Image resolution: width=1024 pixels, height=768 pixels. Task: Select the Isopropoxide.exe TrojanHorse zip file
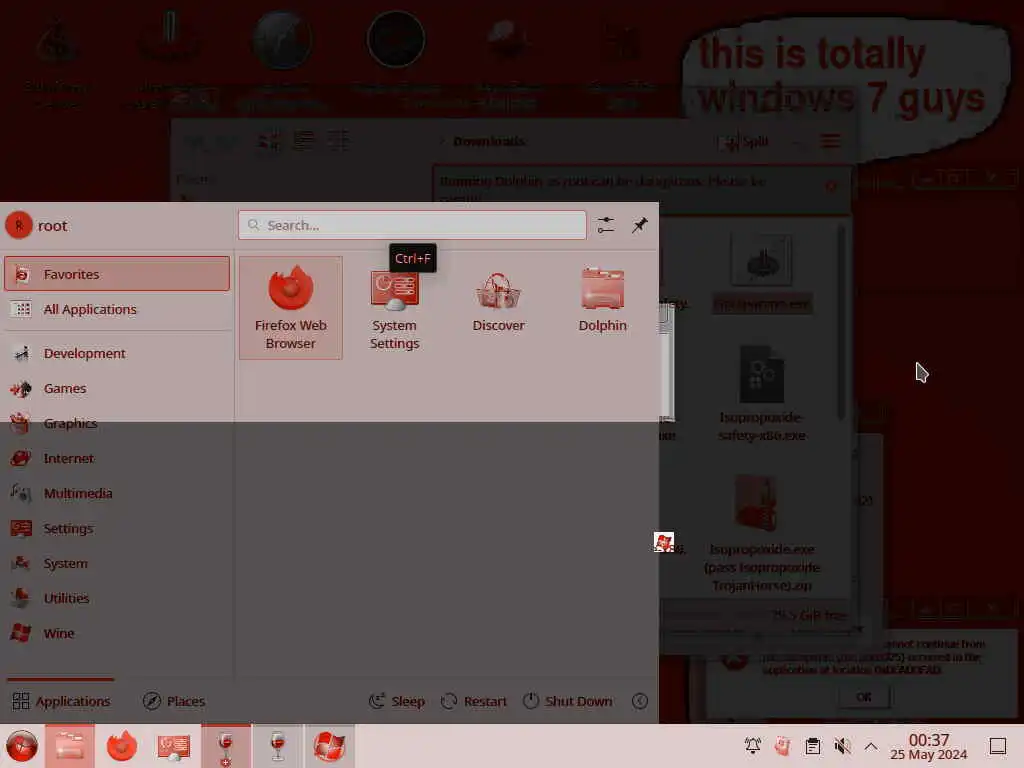761,534
